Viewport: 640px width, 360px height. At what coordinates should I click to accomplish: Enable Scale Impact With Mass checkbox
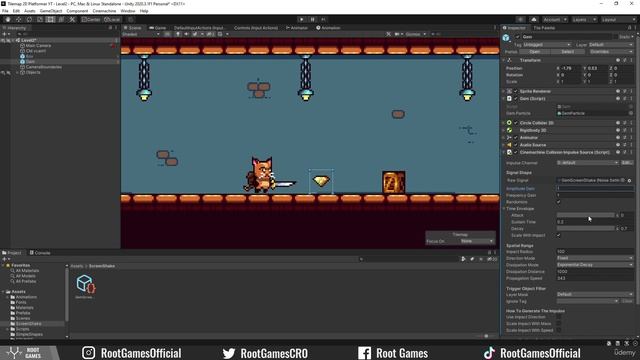click(x=559, y=324)
